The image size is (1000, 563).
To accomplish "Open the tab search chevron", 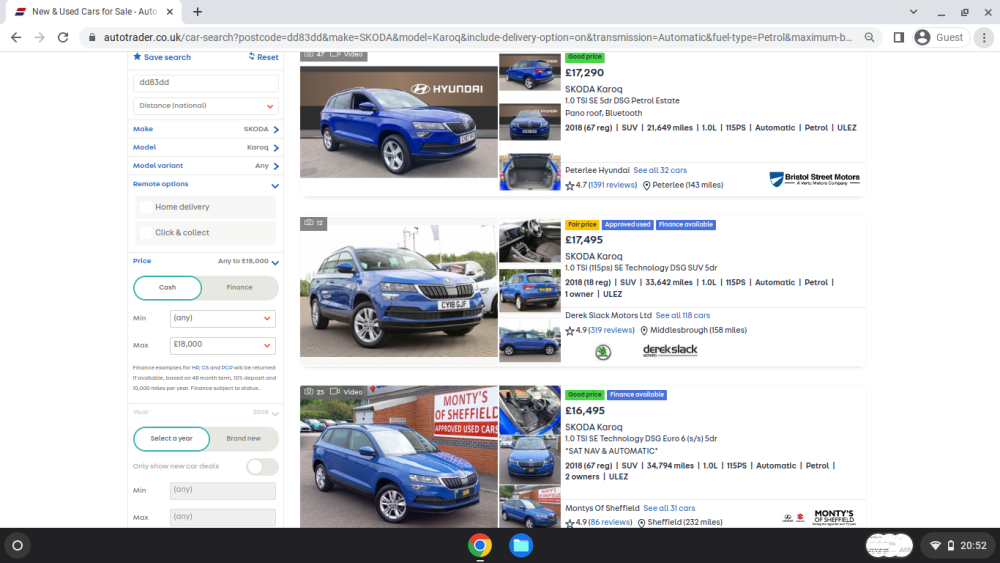I will pyautogui.click(x=913, y=11).
